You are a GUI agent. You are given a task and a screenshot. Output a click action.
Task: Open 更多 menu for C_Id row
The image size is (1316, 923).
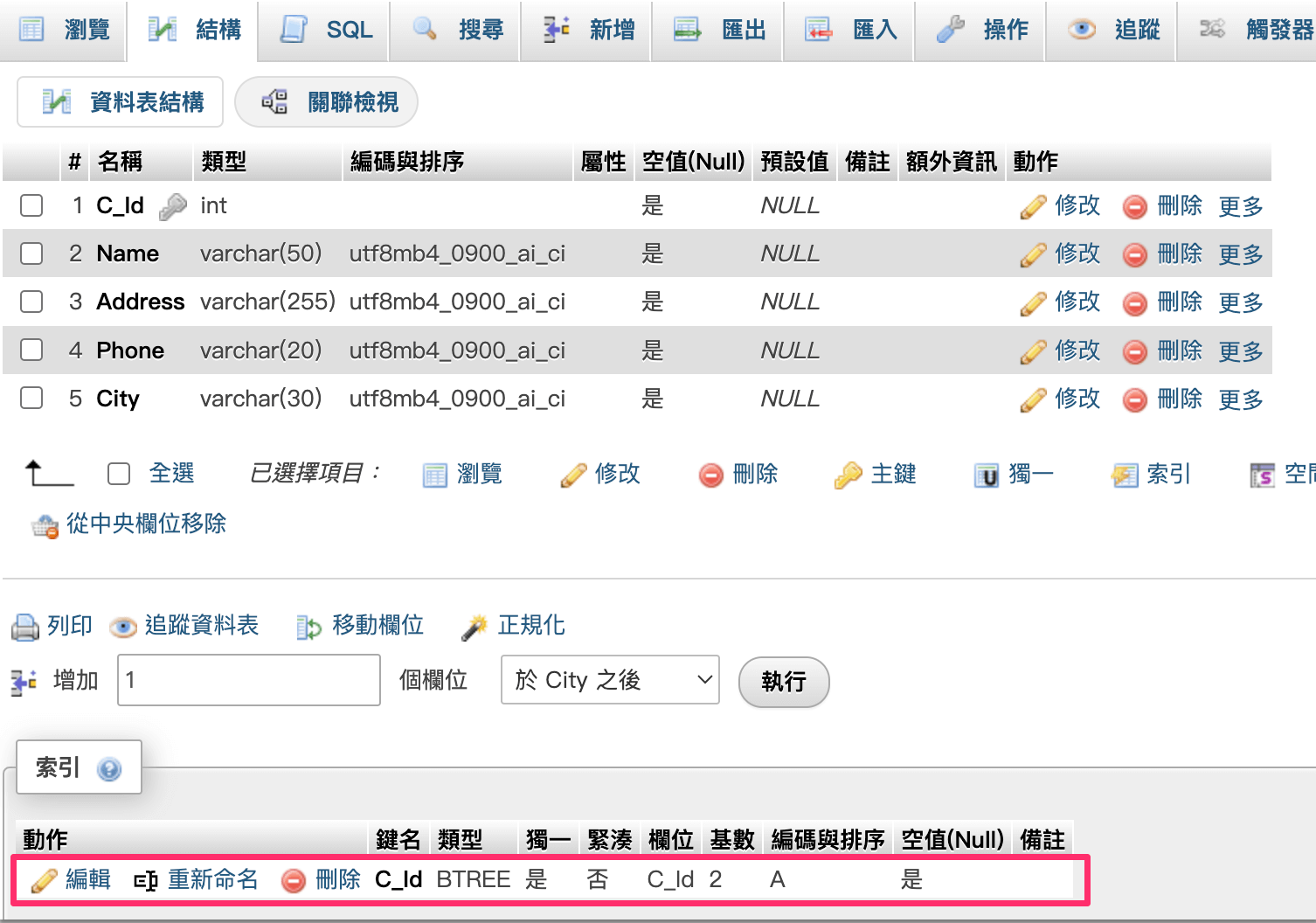pos(1241,206)
